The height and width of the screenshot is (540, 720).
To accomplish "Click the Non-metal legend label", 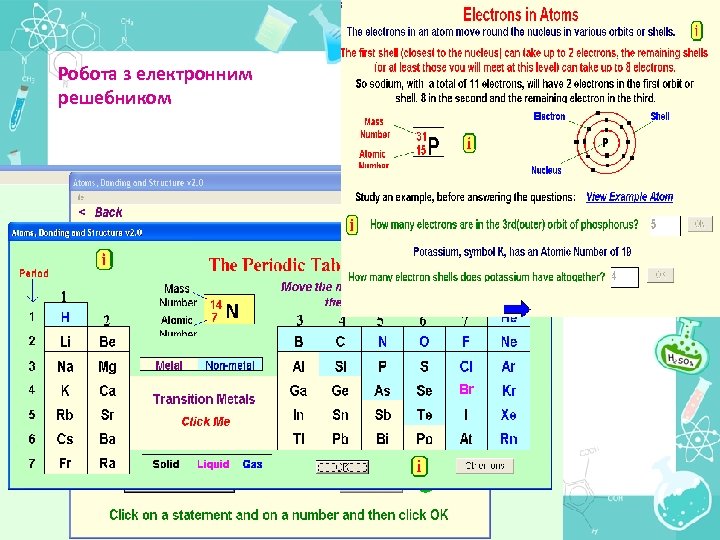I will tap(230, 365).
